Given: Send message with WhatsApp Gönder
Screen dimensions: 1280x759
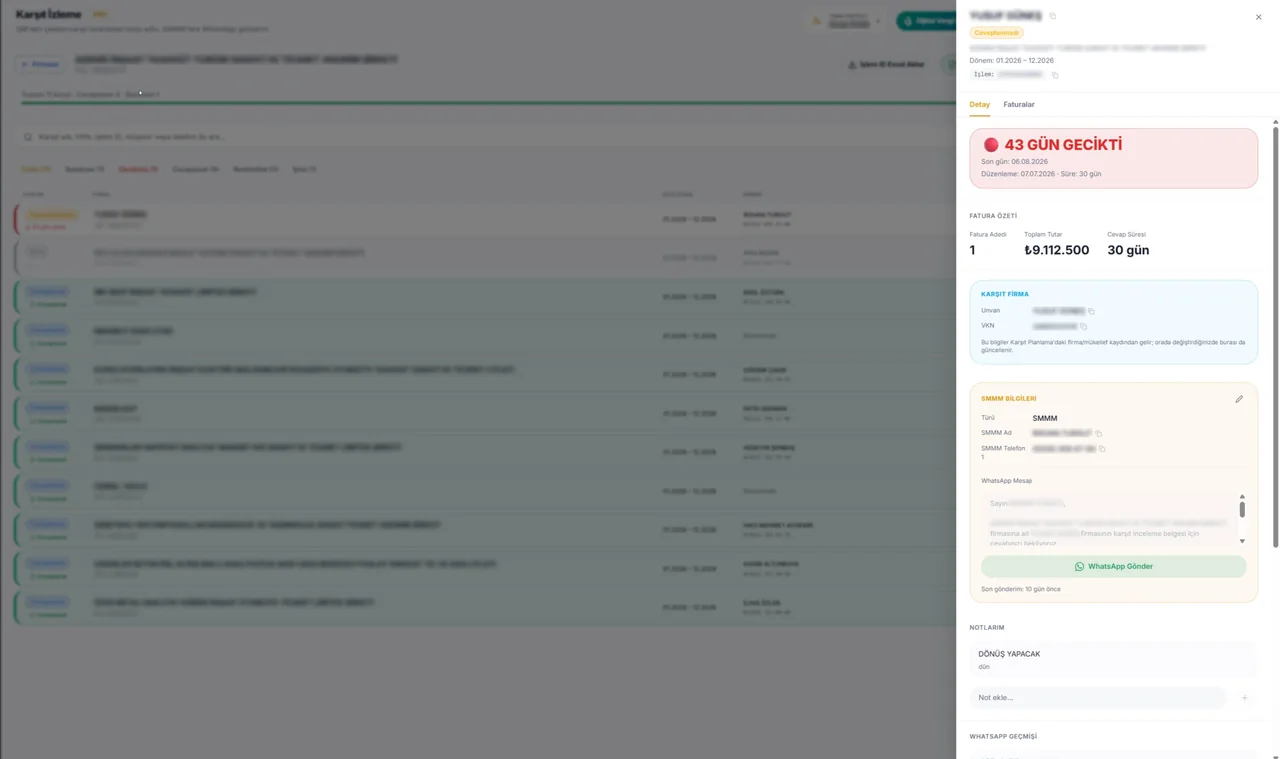Looking at the screenshot, I should tap(1113, 566).
